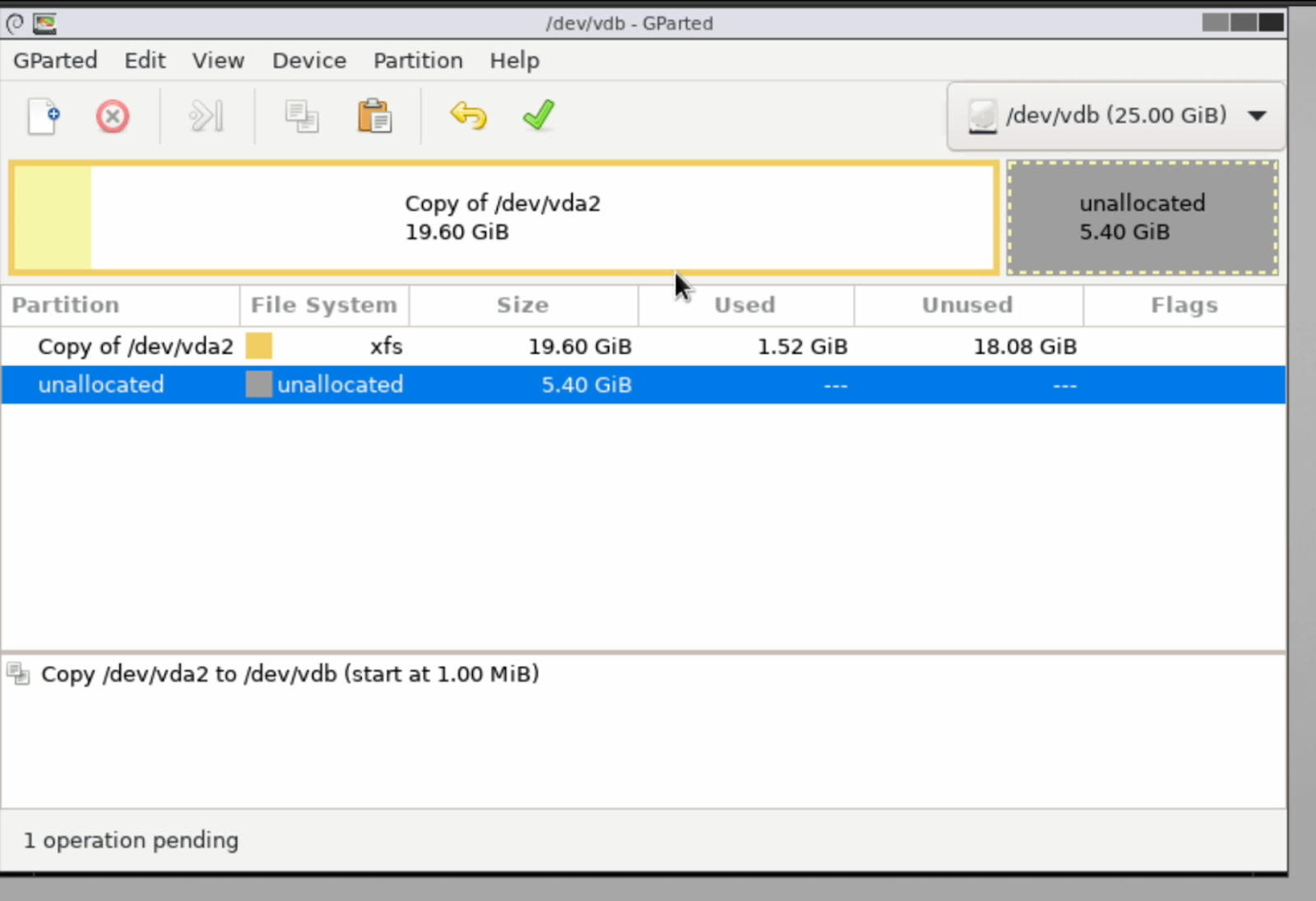1316x901 pixels.
Task: Open the Device menu
Action: tap(309, 61)
